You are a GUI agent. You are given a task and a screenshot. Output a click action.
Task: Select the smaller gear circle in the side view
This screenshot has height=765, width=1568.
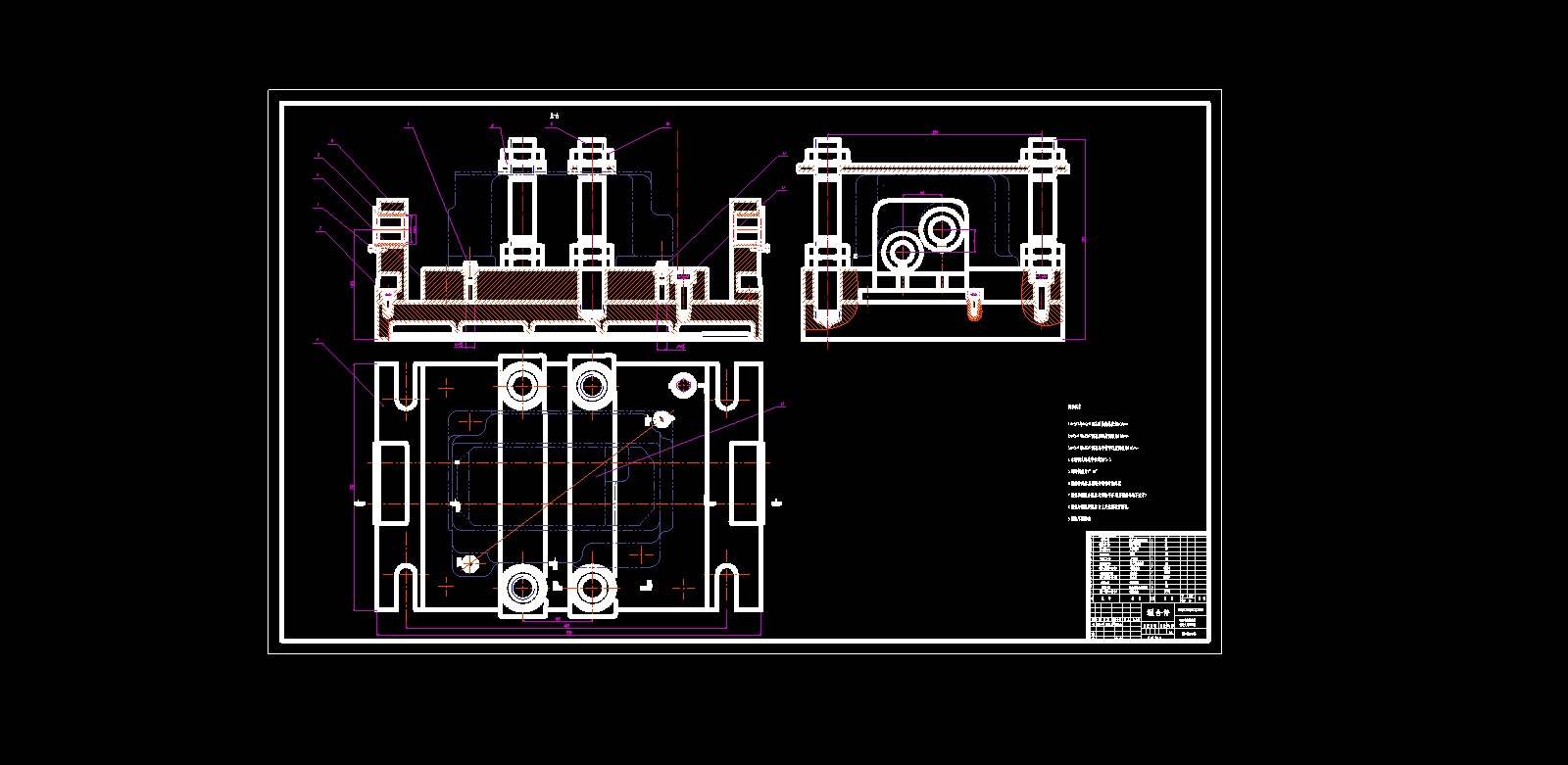click(903, 252)
